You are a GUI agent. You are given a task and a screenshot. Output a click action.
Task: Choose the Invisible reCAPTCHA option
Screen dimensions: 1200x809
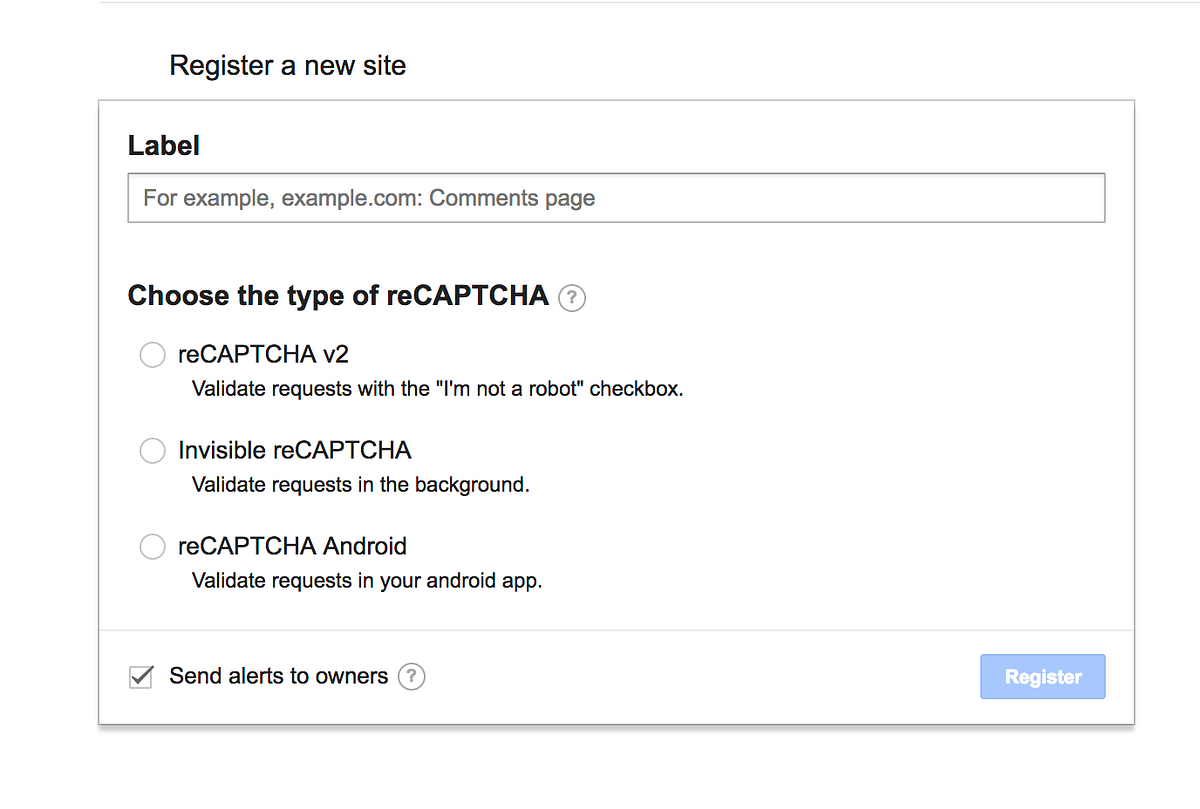pos(152,450)
